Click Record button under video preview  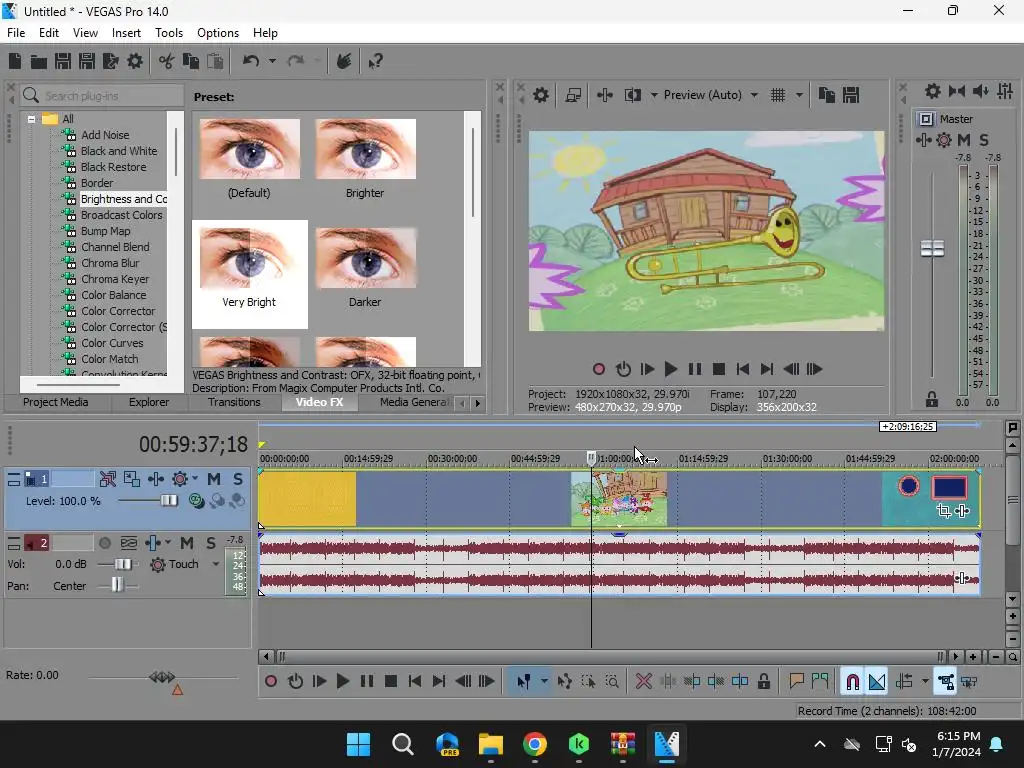tap(598, 369)
